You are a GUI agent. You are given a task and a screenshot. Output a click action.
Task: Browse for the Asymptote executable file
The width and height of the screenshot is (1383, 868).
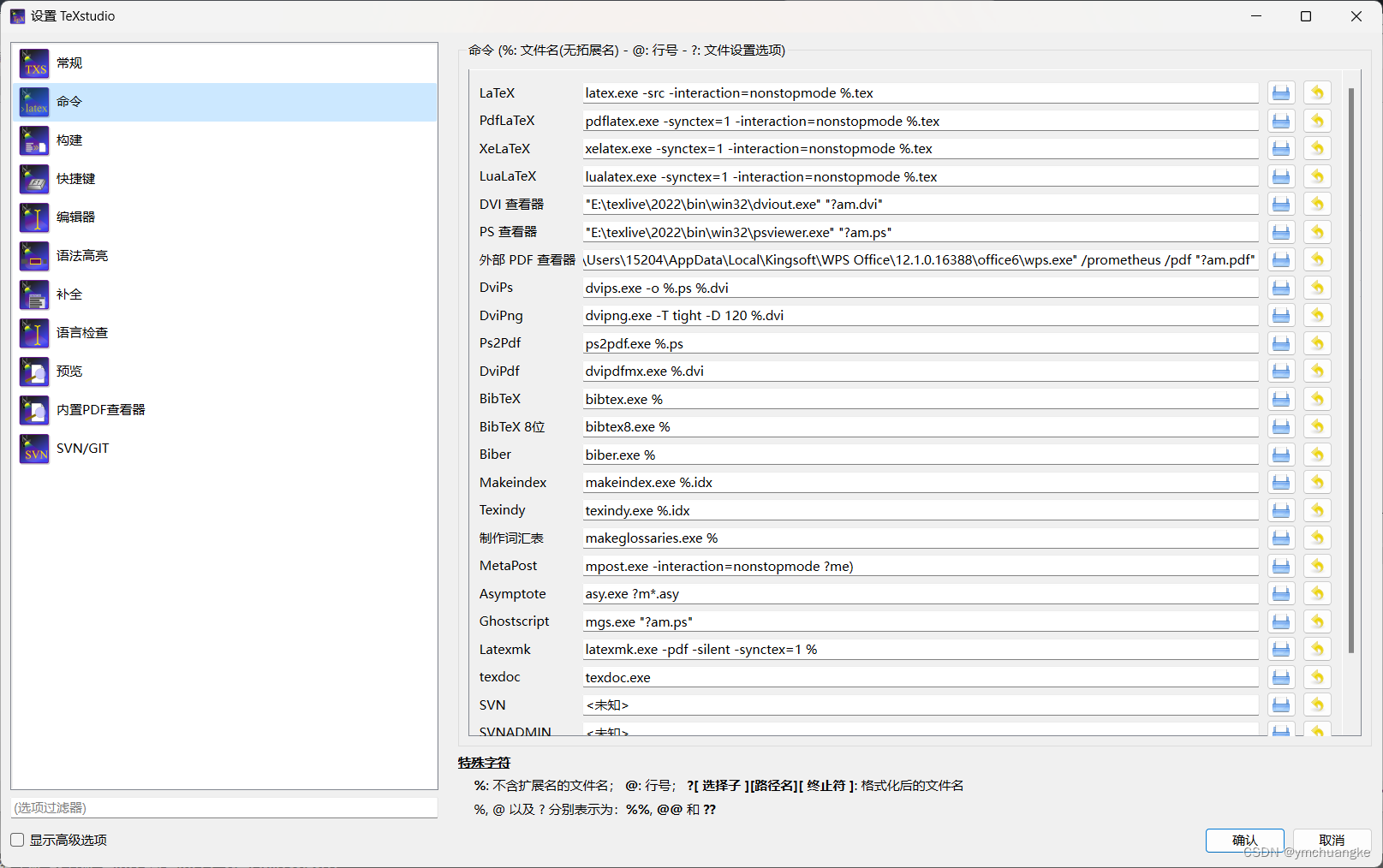click(1281, 594)
